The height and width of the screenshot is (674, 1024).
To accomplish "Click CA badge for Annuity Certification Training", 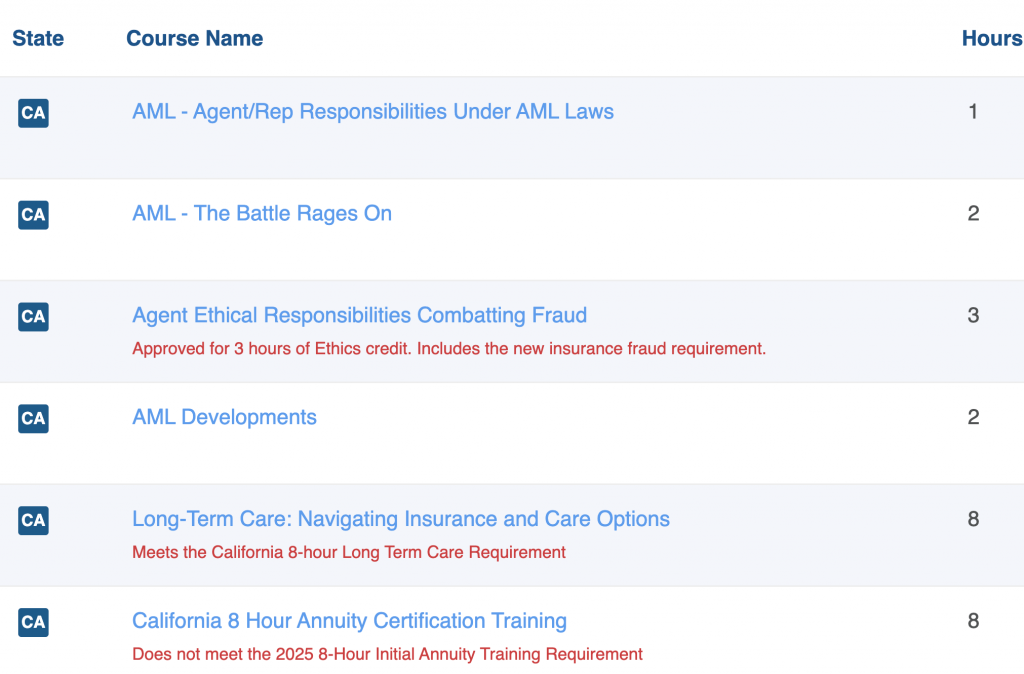I will point(33,623).
